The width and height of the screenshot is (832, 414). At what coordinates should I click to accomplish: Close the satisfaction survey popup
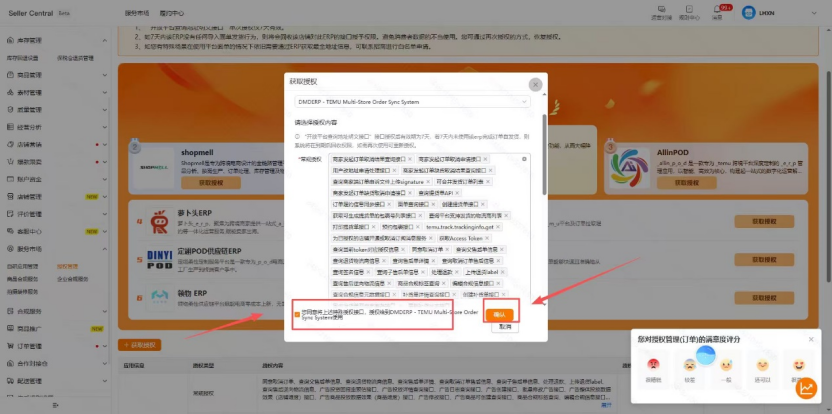tap(811, 339)
